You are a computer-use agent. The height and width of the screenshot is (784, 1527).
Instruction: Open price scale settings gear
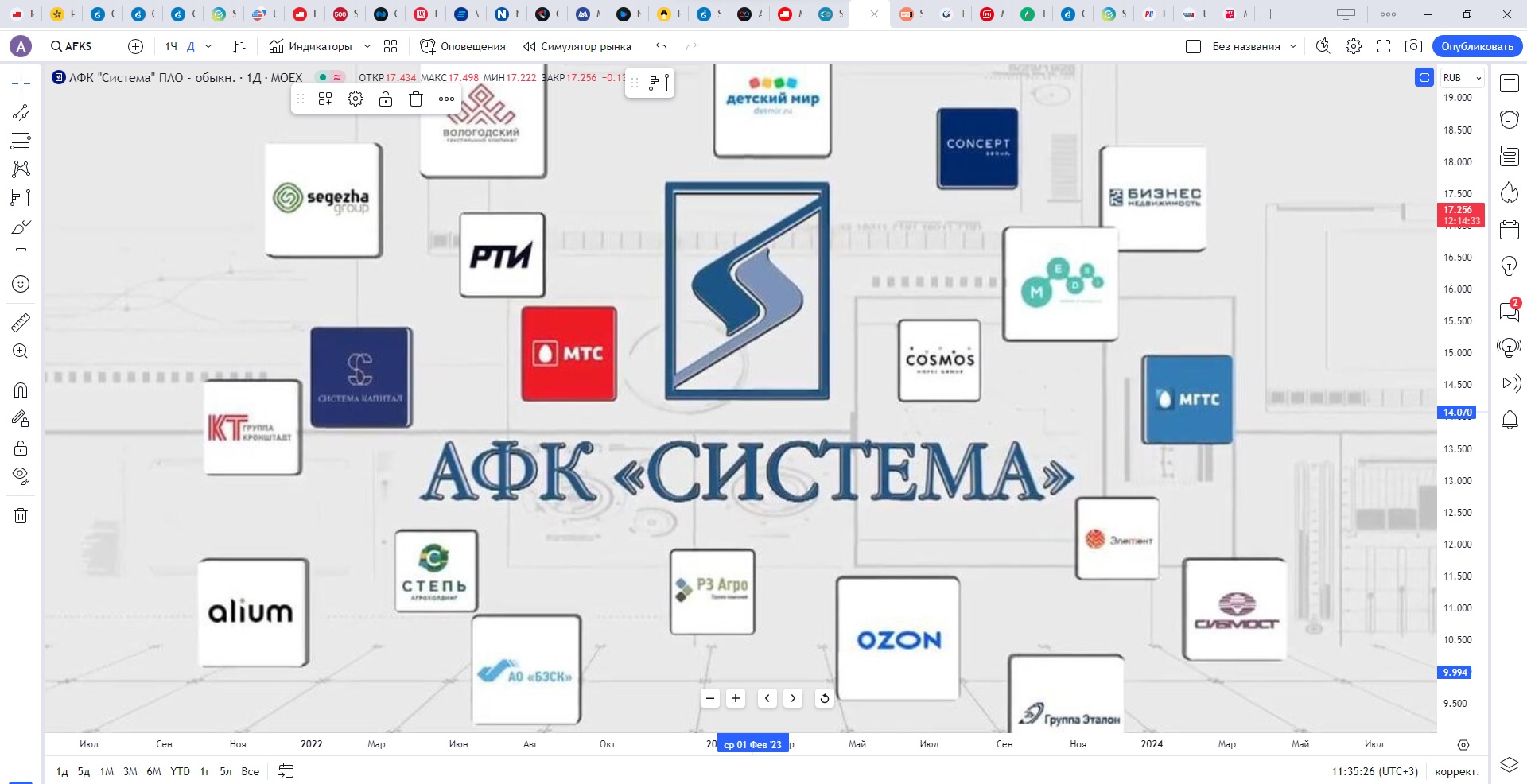(x=1463, y=745)
